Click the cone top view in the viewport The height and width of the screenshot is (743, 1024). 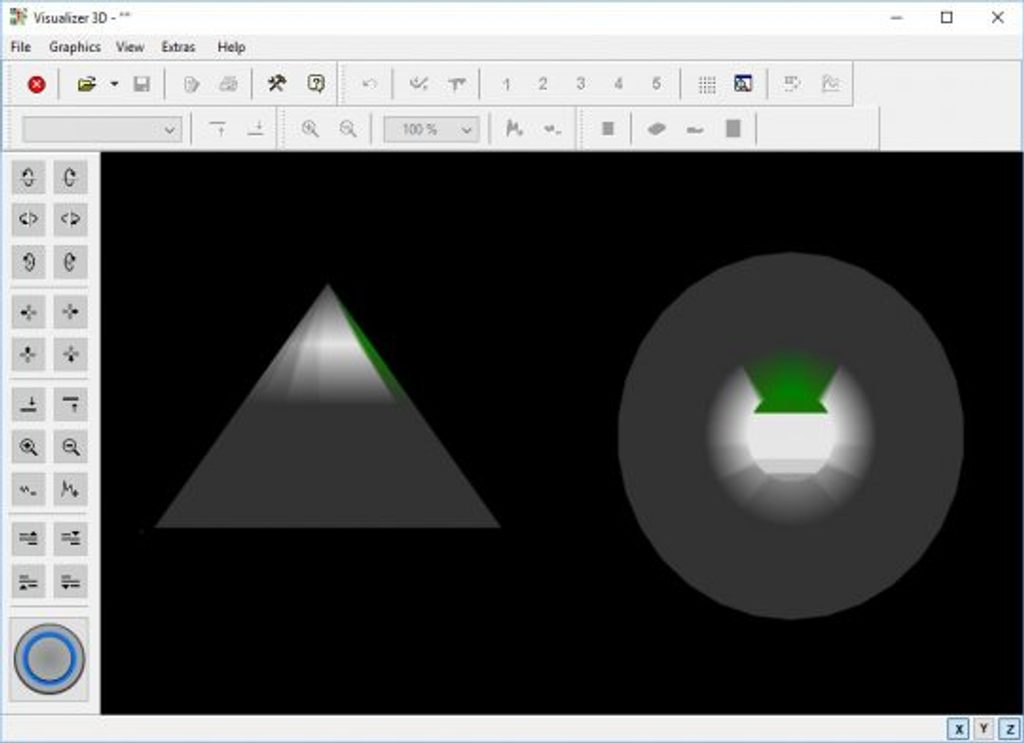[790, 435]
